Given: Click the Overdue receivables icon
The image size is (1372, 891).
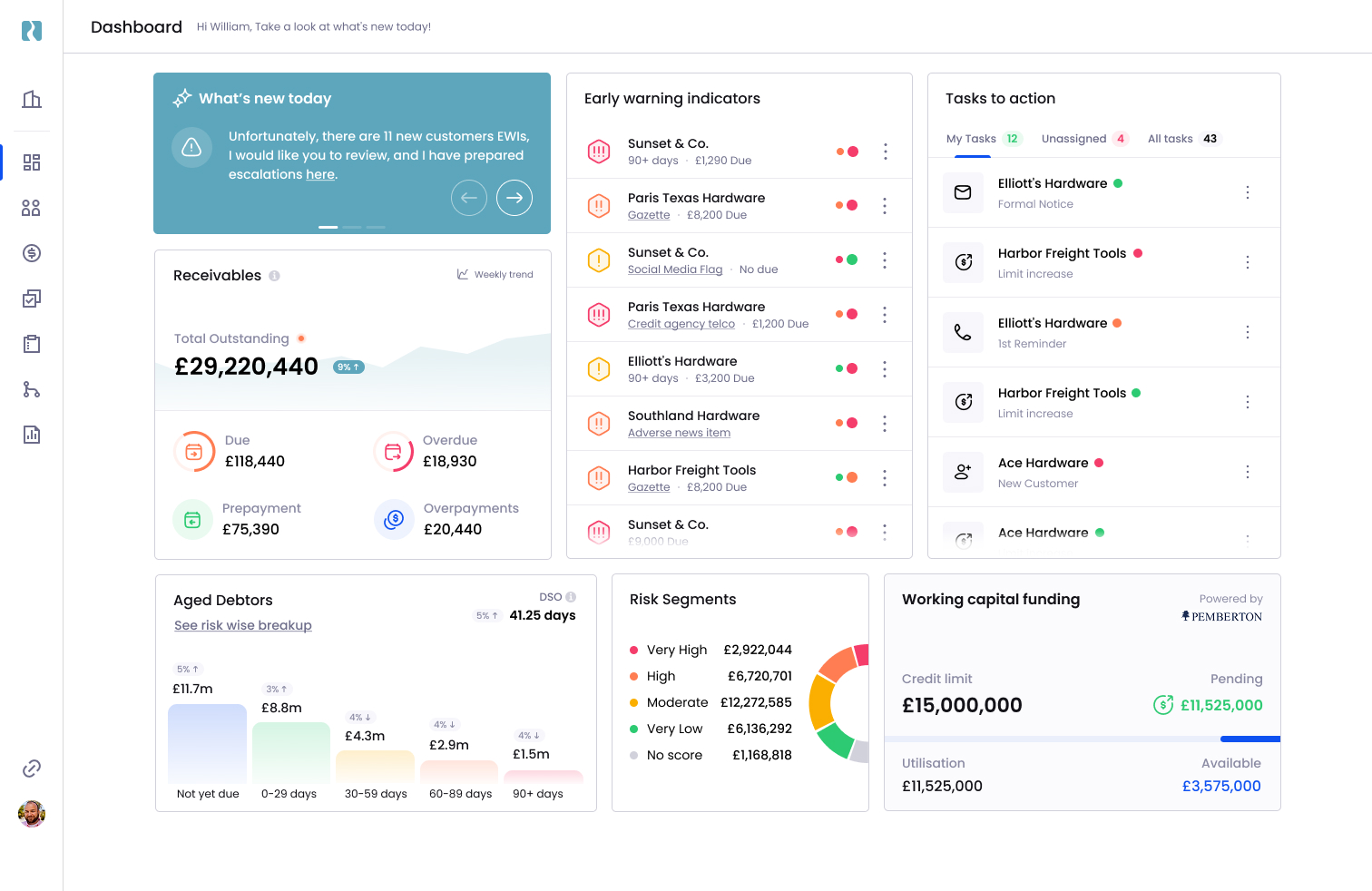Looking at the screenshot, I should [394, 452].
